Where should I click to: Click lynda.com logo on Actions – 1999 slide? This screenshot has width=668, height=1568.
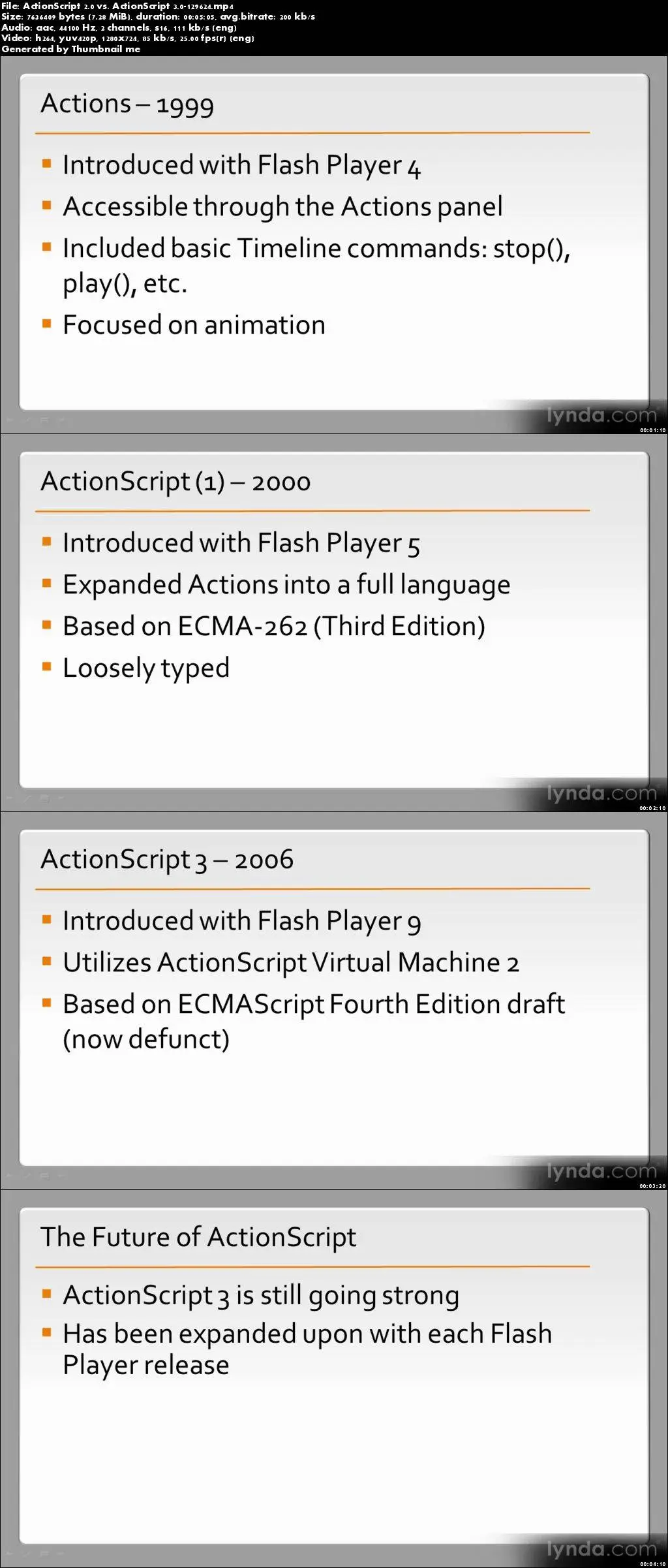click(601, 415)
